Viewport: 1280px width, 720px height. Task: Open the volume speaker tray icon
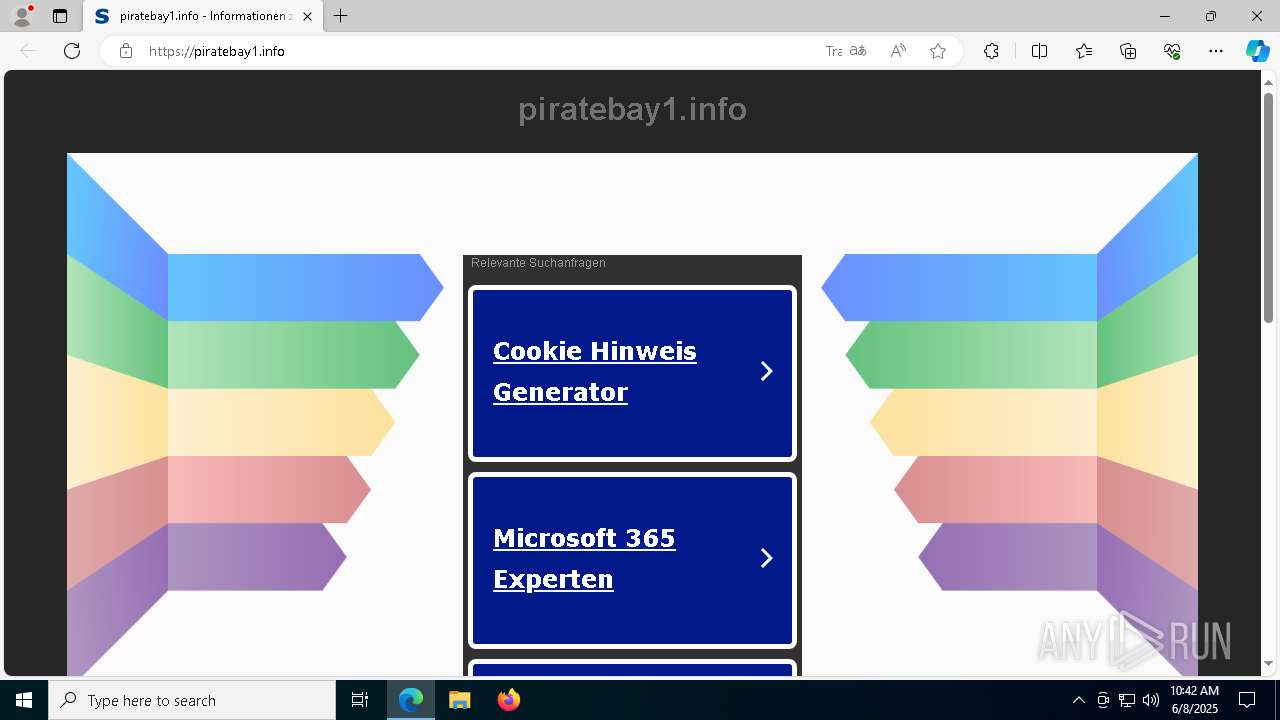point(1151,700)
